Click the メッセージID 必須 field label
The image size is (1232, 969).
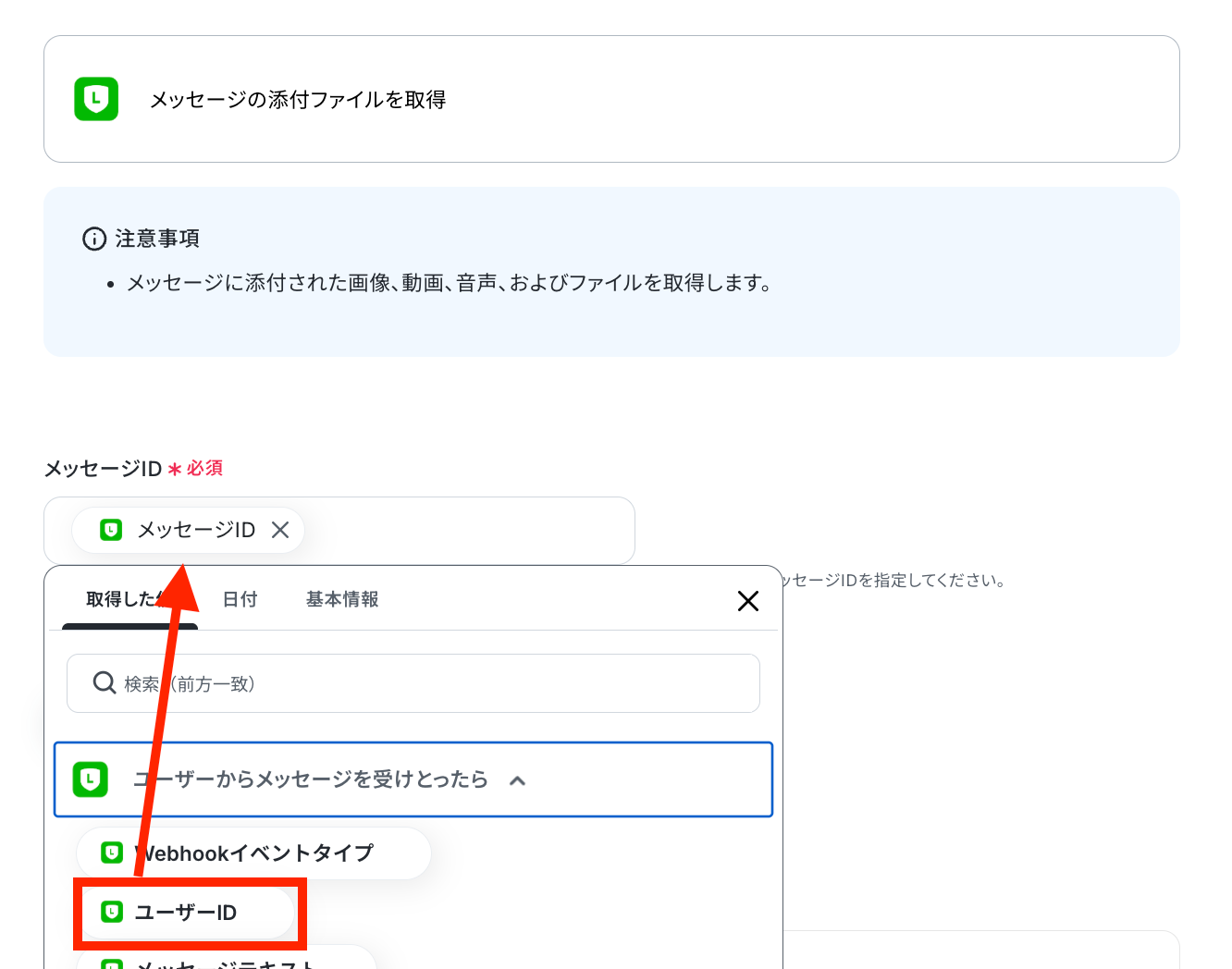pyautogui.click(x=133, y=469)
